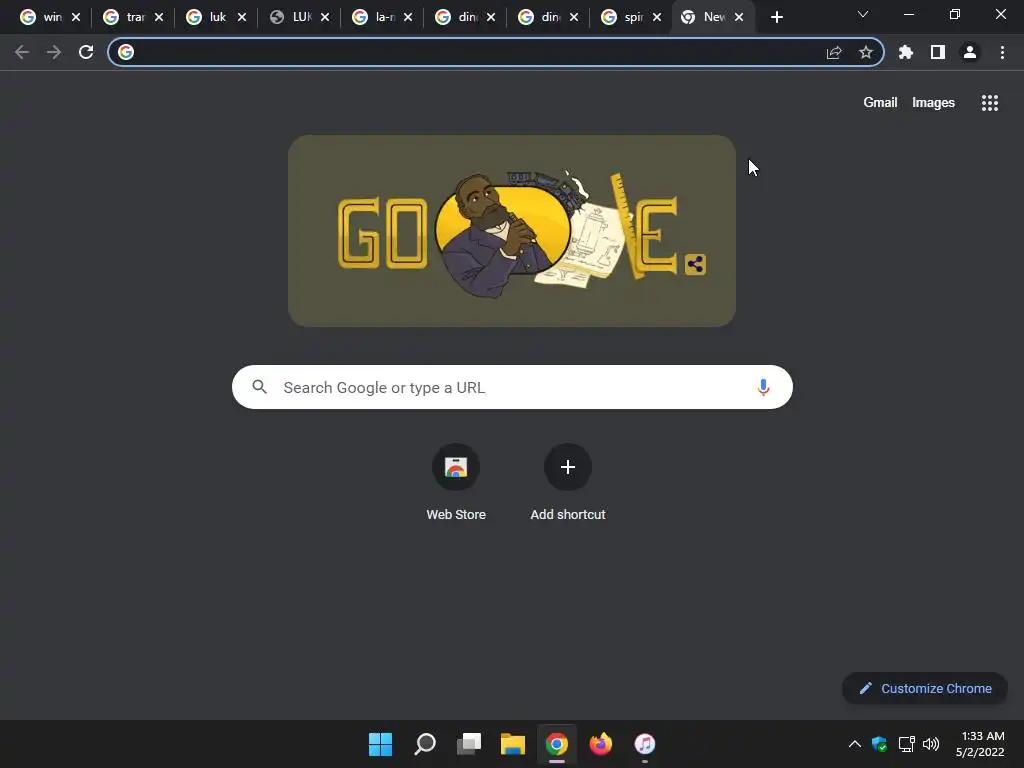Switch to the 'la-n' tab
The image size is (1024, 768).
point(381,17)
